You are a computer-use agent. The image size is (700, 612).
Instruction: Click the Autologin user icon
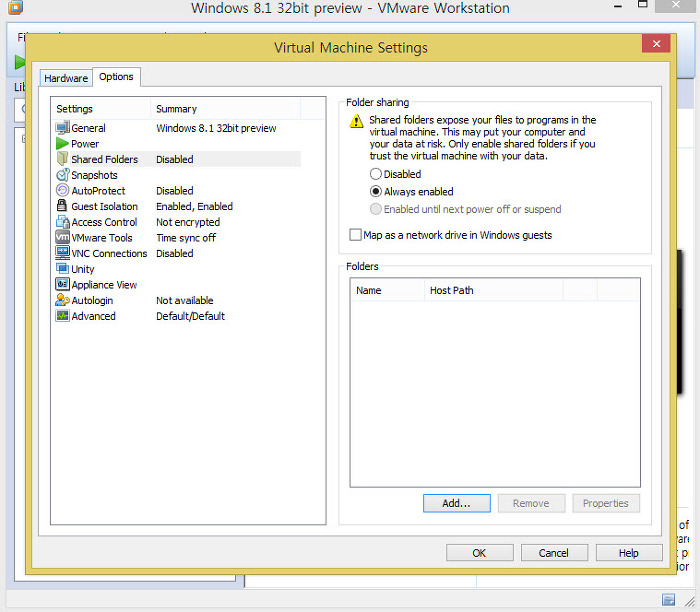(62, 300)
